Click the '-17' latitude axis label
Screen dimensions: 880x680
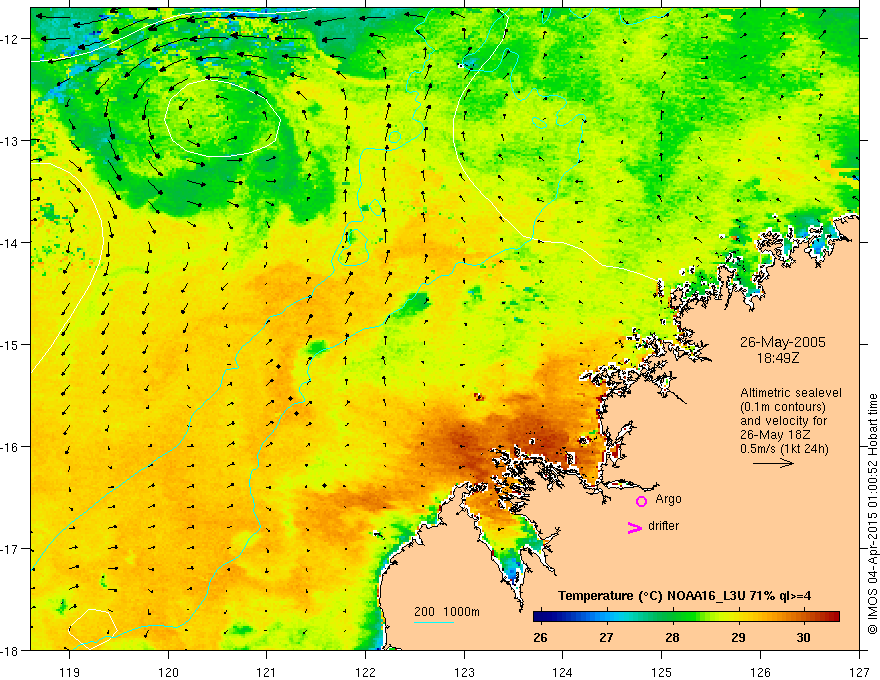pos(11,549)
